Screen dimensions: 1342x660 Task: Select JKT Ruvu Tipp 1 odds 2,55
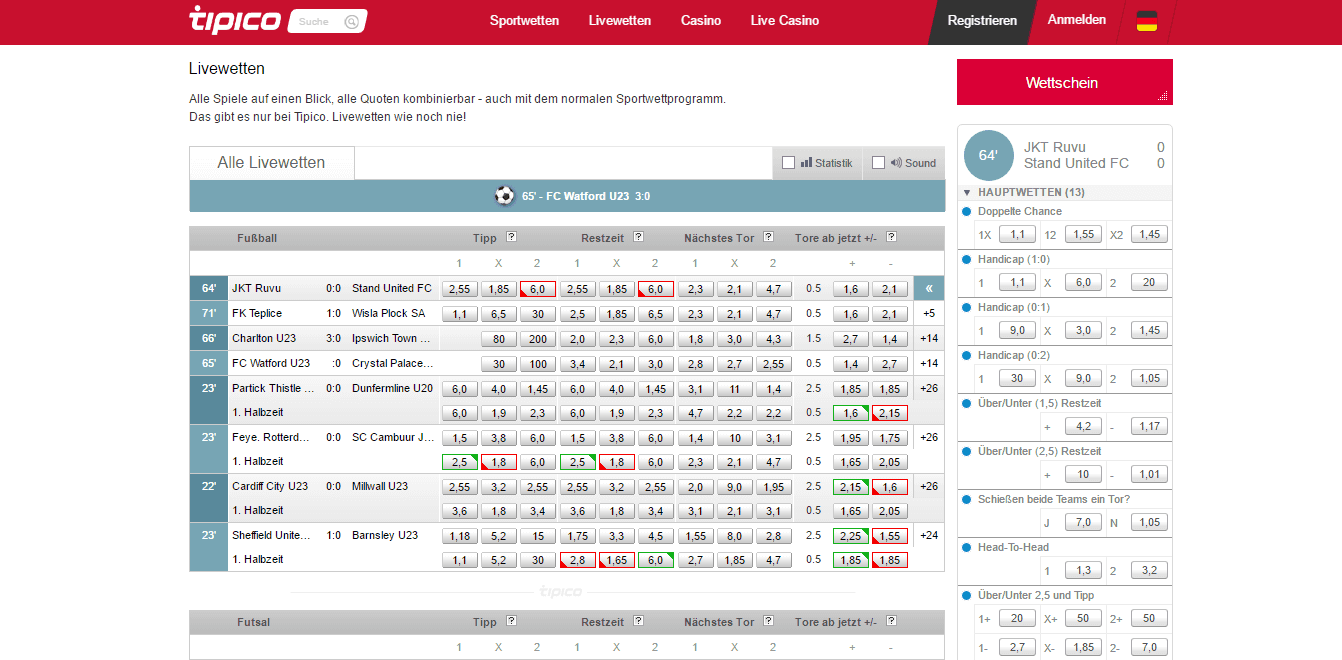tap(459, 288)
